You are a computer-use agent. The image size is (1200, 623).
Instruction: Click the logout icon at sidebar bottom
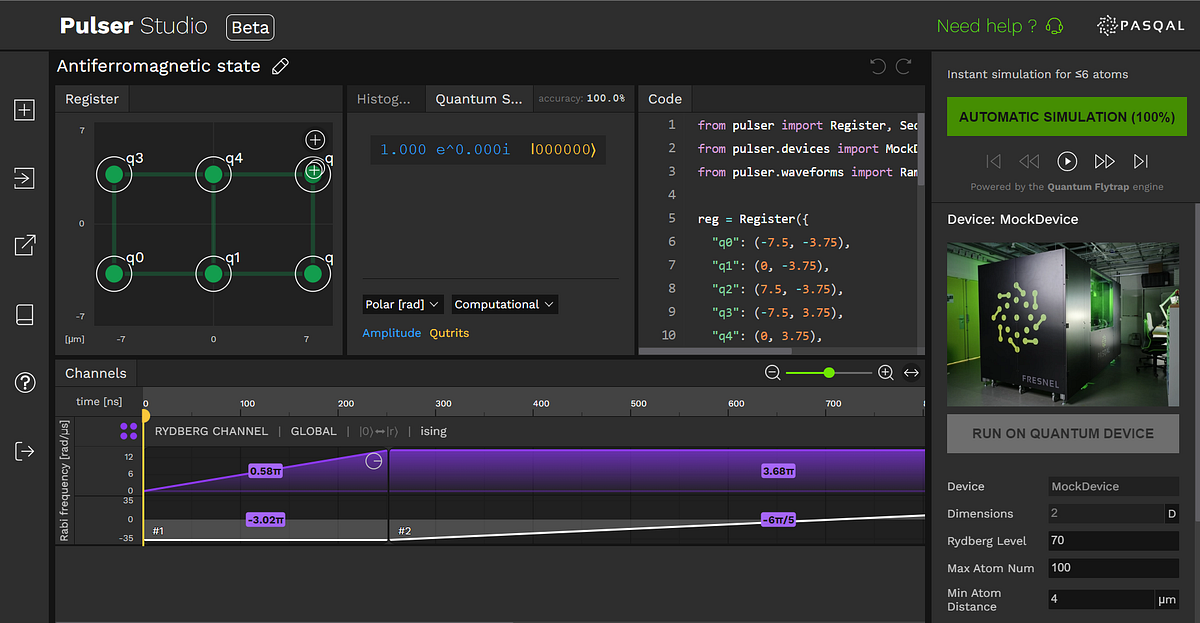[24, 451]
